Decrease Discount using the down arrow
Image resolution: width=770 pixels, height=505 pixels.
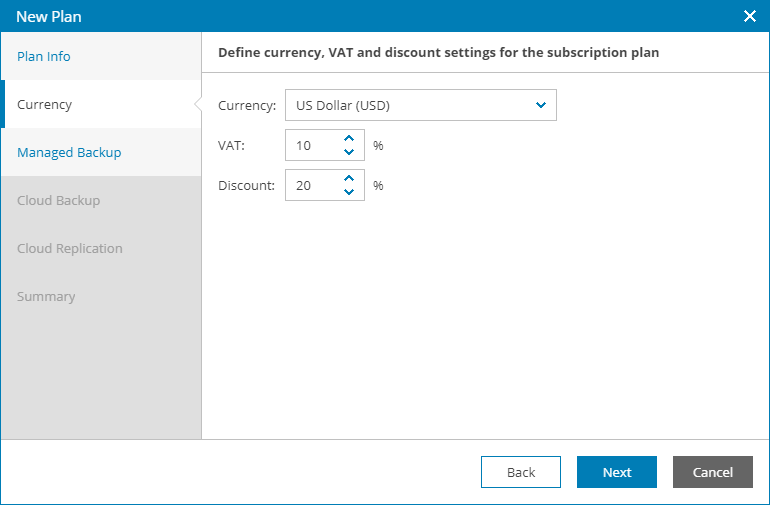pyautogui.click(x=349, y=192)
